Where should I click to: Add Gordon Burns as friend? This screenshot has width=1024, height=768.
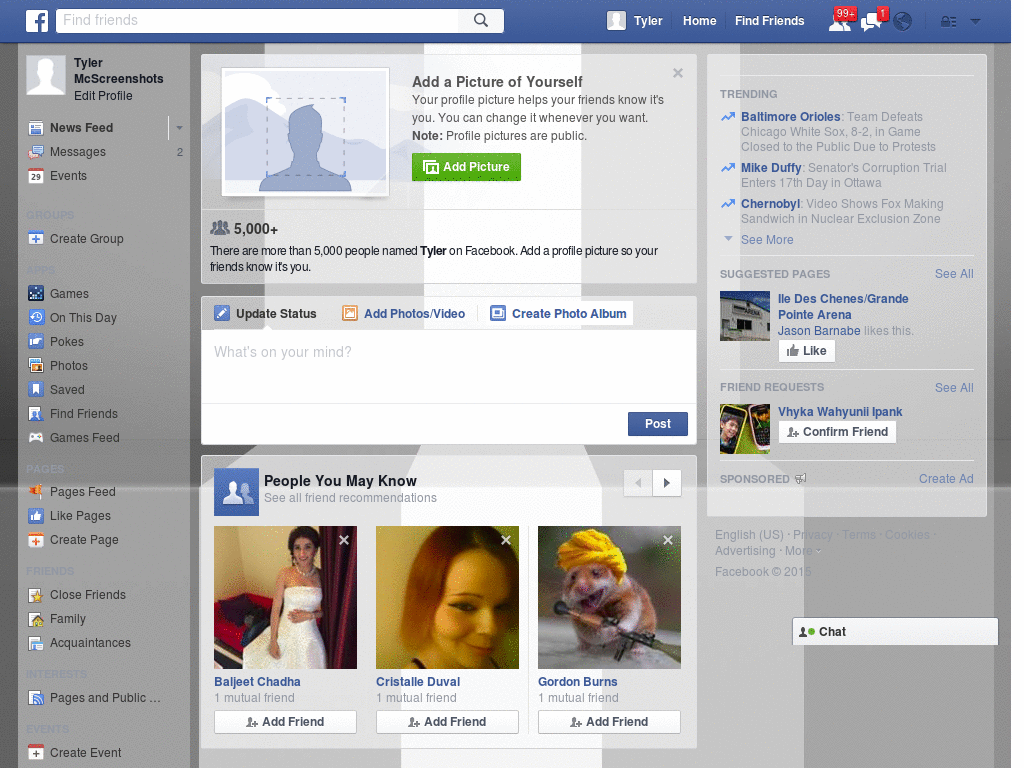(x=609, y=722)
